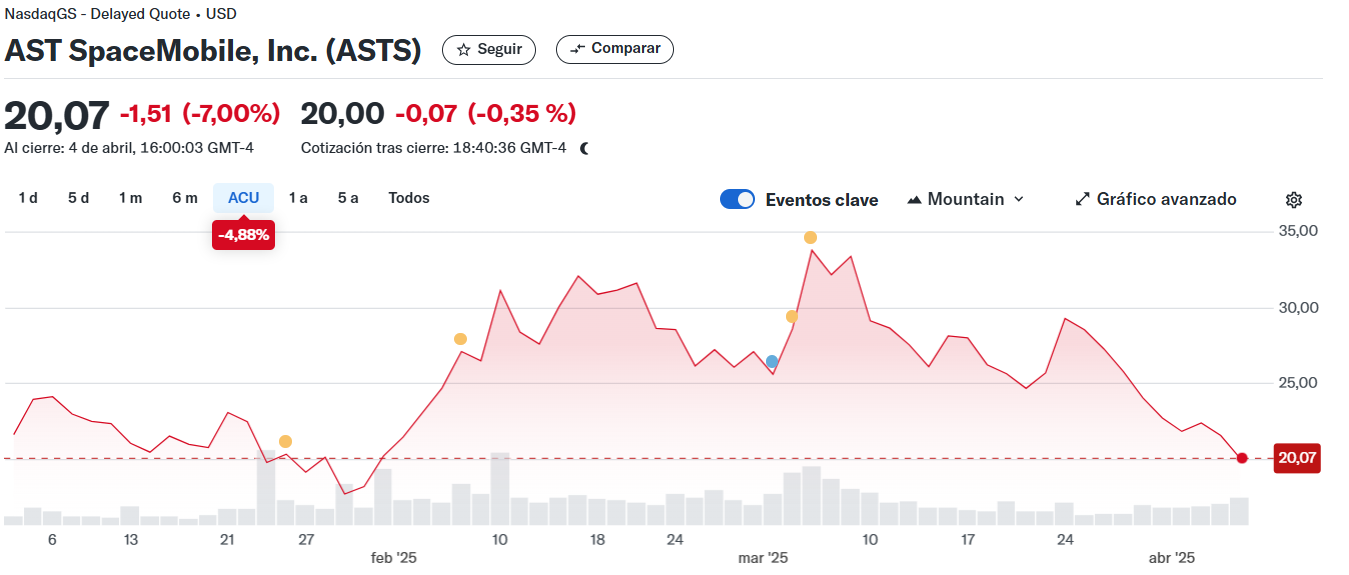Click the Cotización tras cierre timestamp
The width and height of the screenshot is (1349, 575).
click(433, 148)
